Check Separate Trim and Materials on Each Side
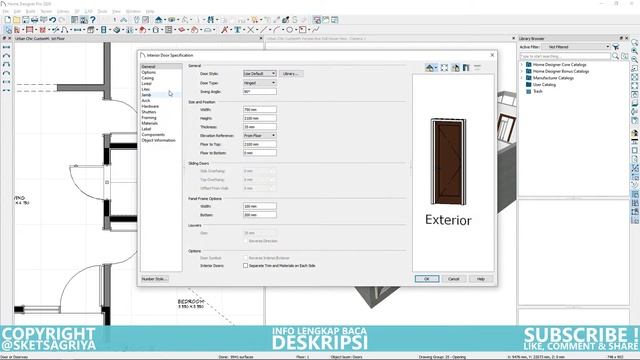This screenshot has width=640, height=360. click(245, 266)
